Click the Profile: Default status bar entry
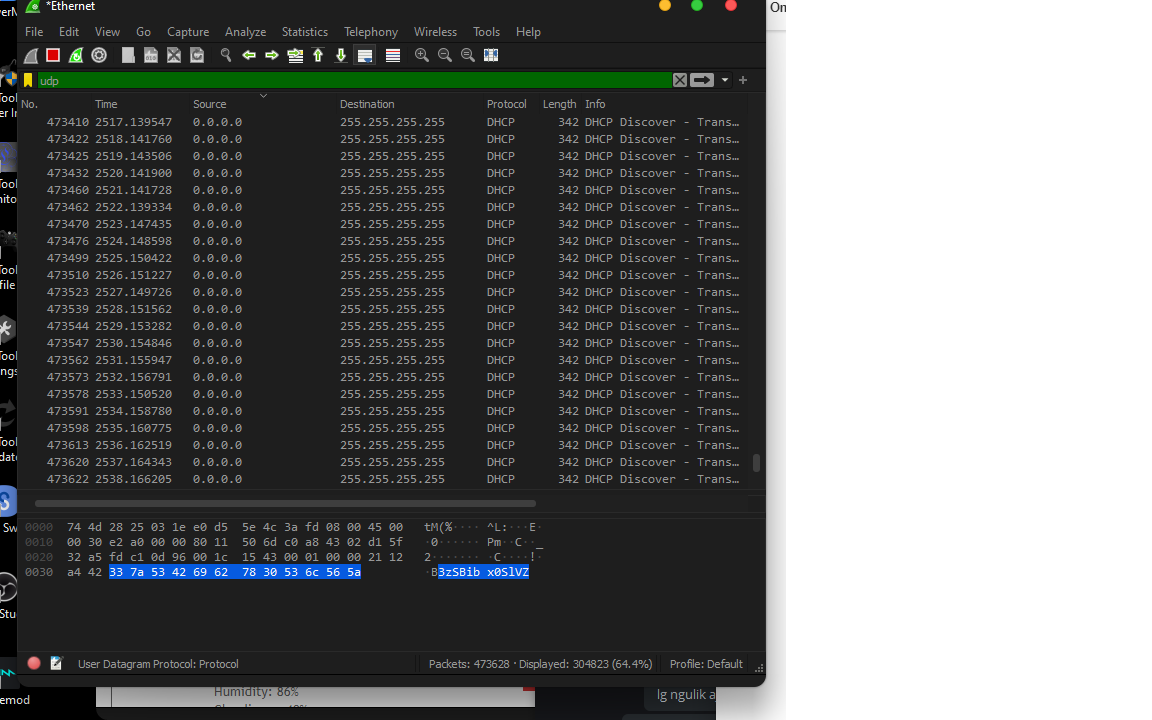The image size is (1152, 720). tap(706, 664)
